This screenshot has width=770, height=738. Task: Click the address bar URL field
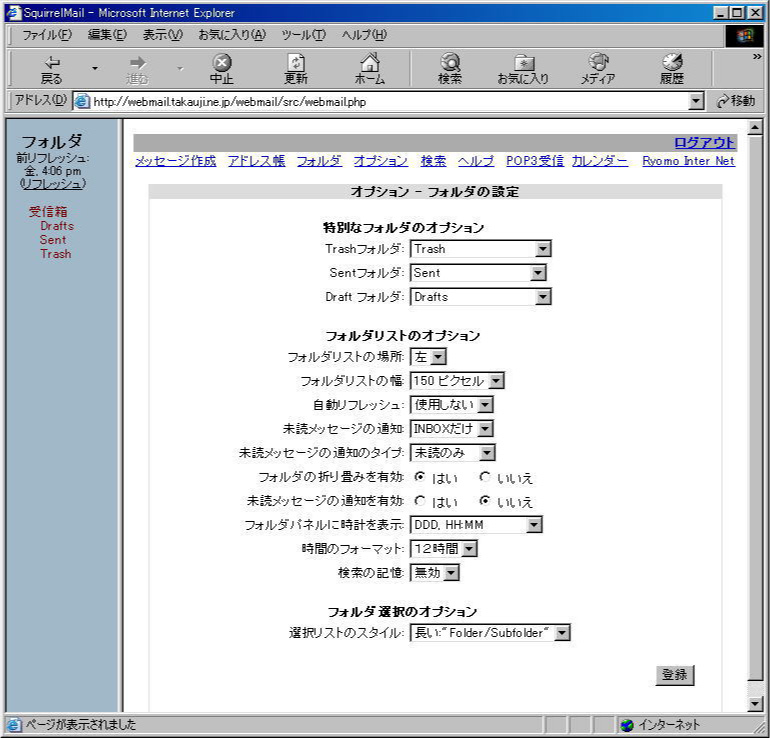(x=390, y=102)
